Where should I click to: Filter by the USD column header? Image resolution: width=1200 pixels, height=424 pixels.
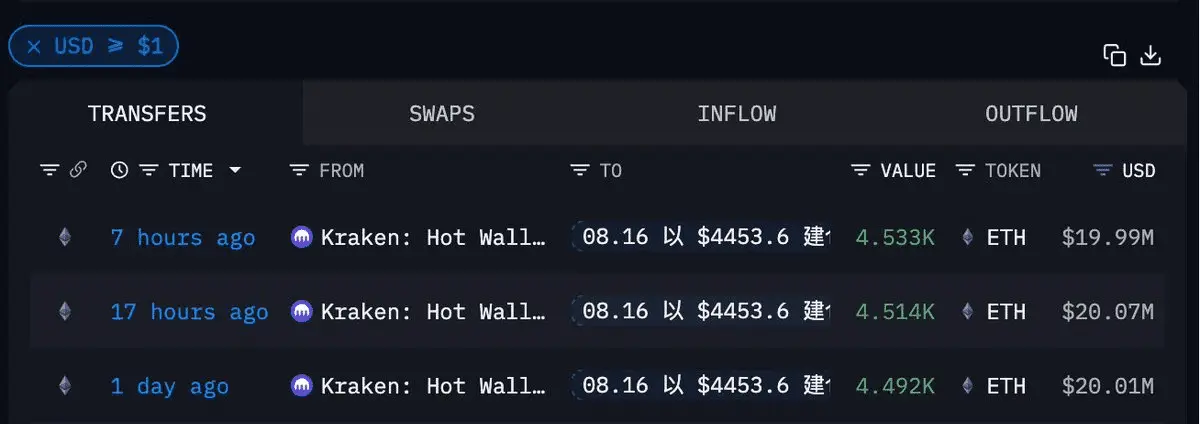(x=1124, y=171)
